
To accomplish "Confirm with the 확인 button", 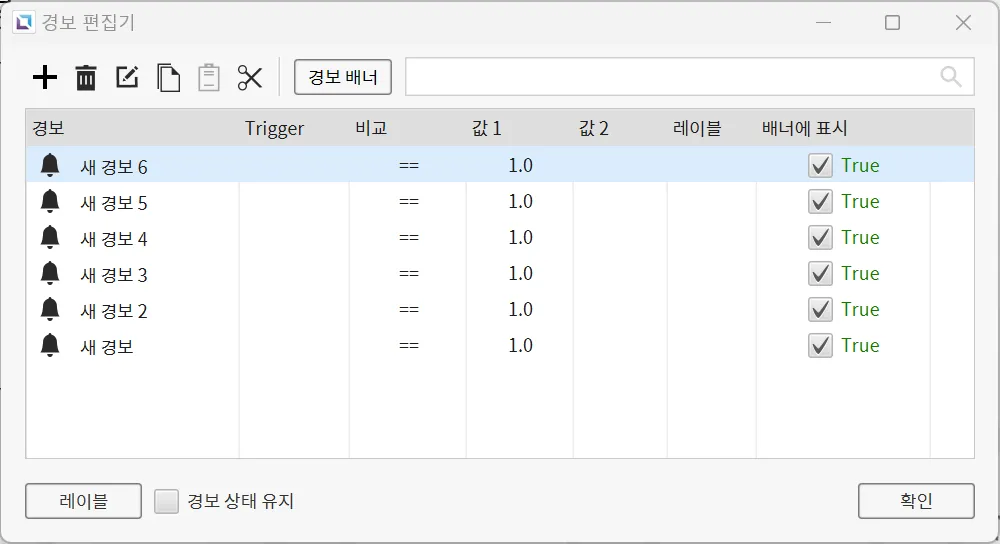I will (916, 501).
